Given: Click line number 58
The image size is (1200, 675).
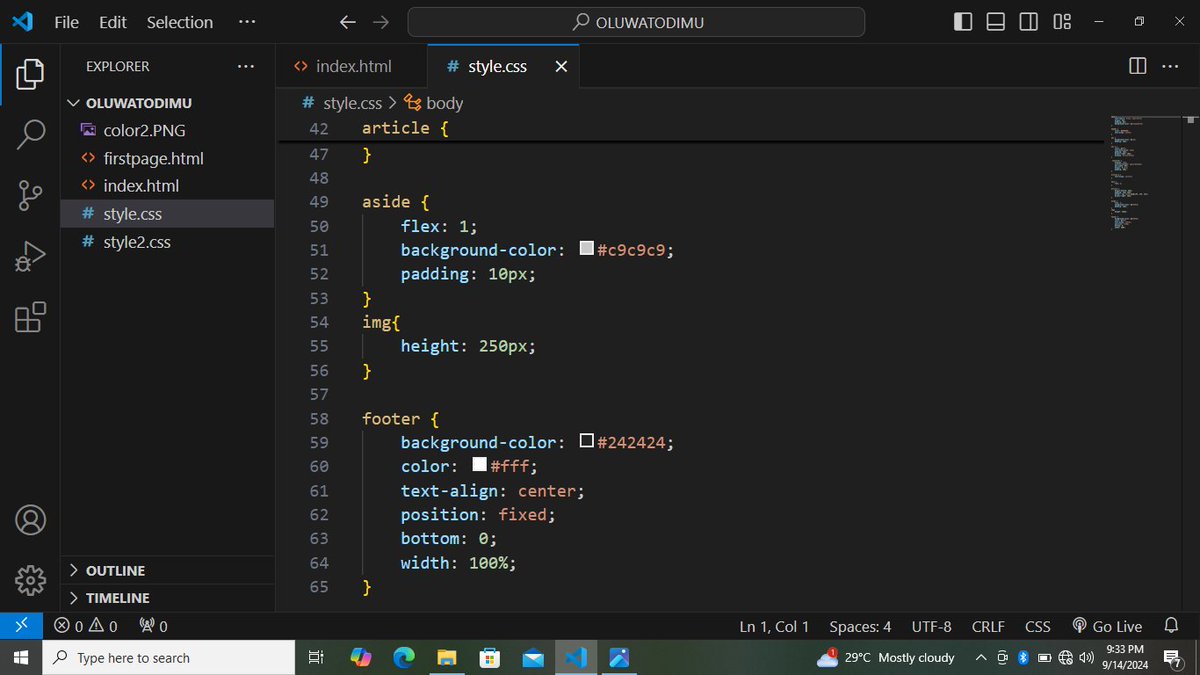Looking at the screenshot, I should (319, 418).
